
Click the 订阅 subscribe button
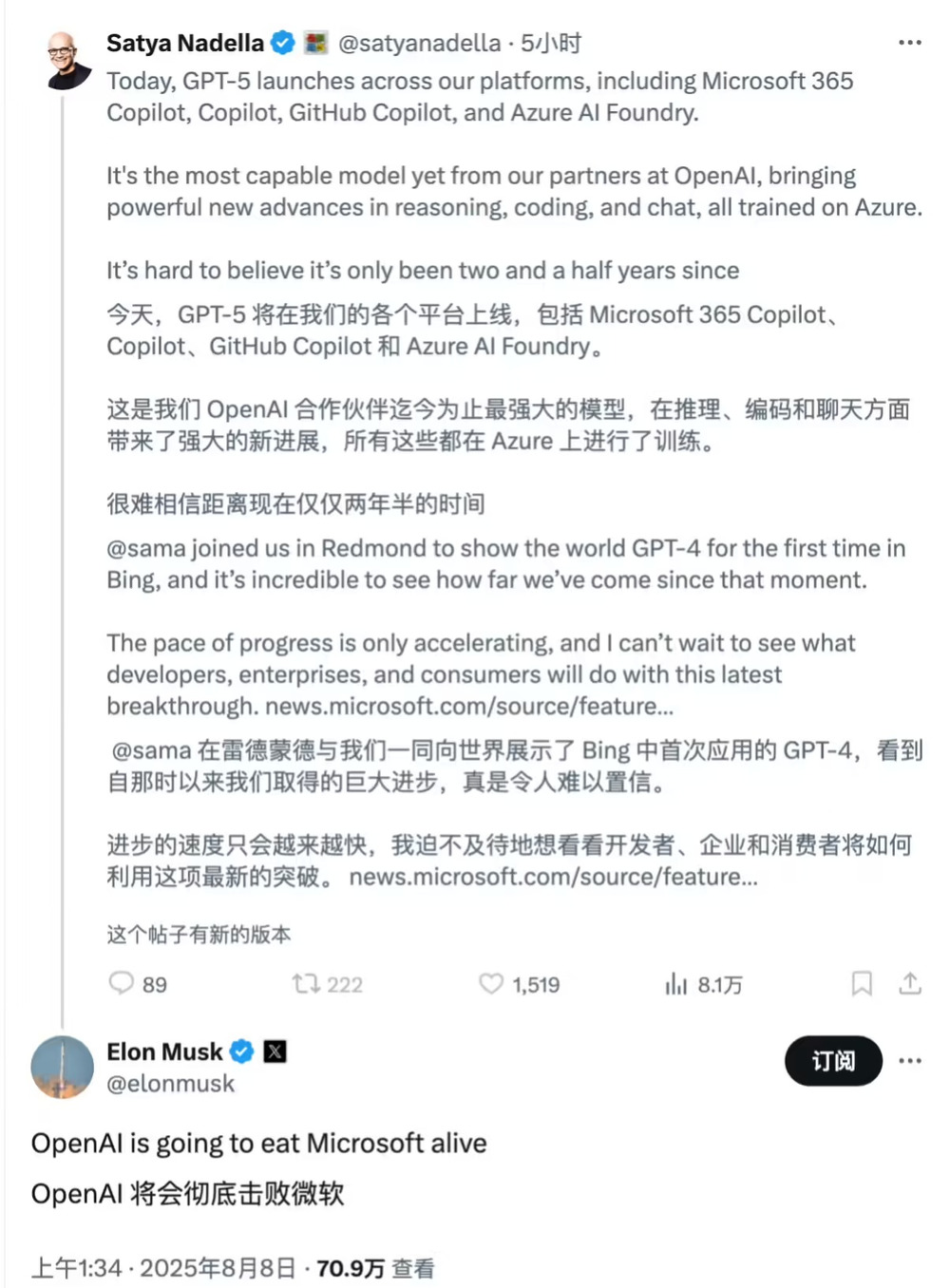tap(833, 1061)
